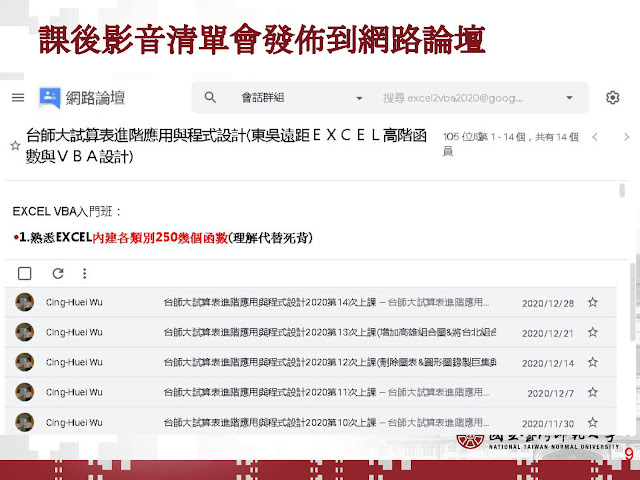This screenshot has width=640, height=480.
Task: Click Cing-Huei Wu avatar on 第12次 row
Action: (24, 362)
